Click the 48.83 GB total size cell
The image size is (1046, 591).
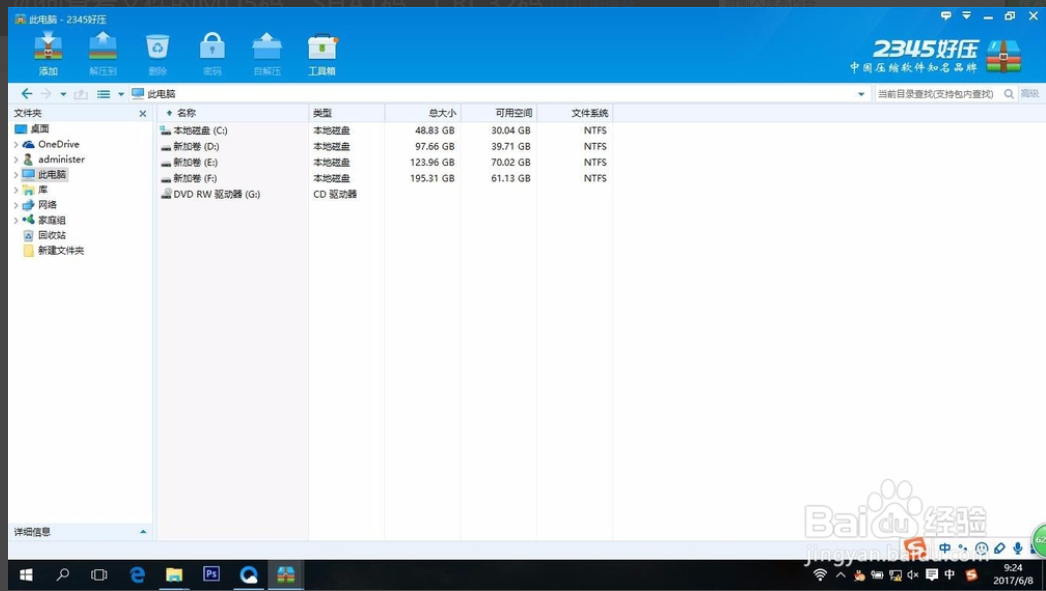pos(434,131)
